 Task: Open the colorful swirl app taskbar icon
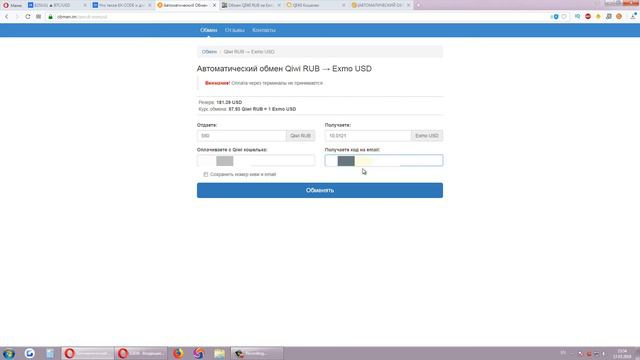point(199,353)
